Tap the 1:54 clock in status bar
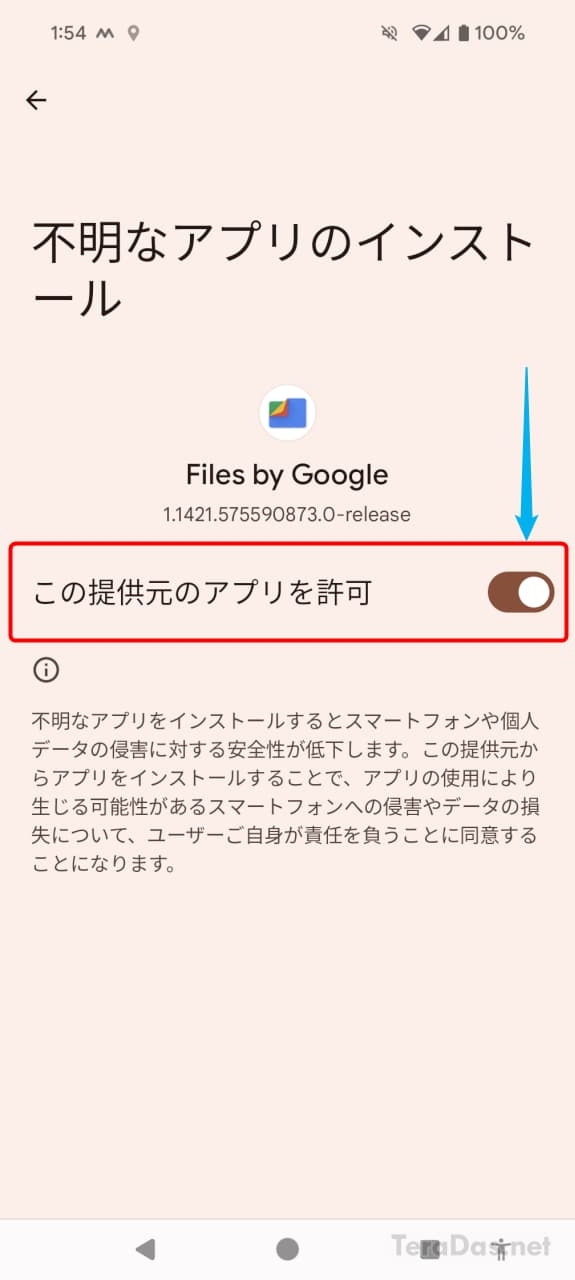Image resolution: width=575 pixels, height=1280 pixels. pos(68,33)
